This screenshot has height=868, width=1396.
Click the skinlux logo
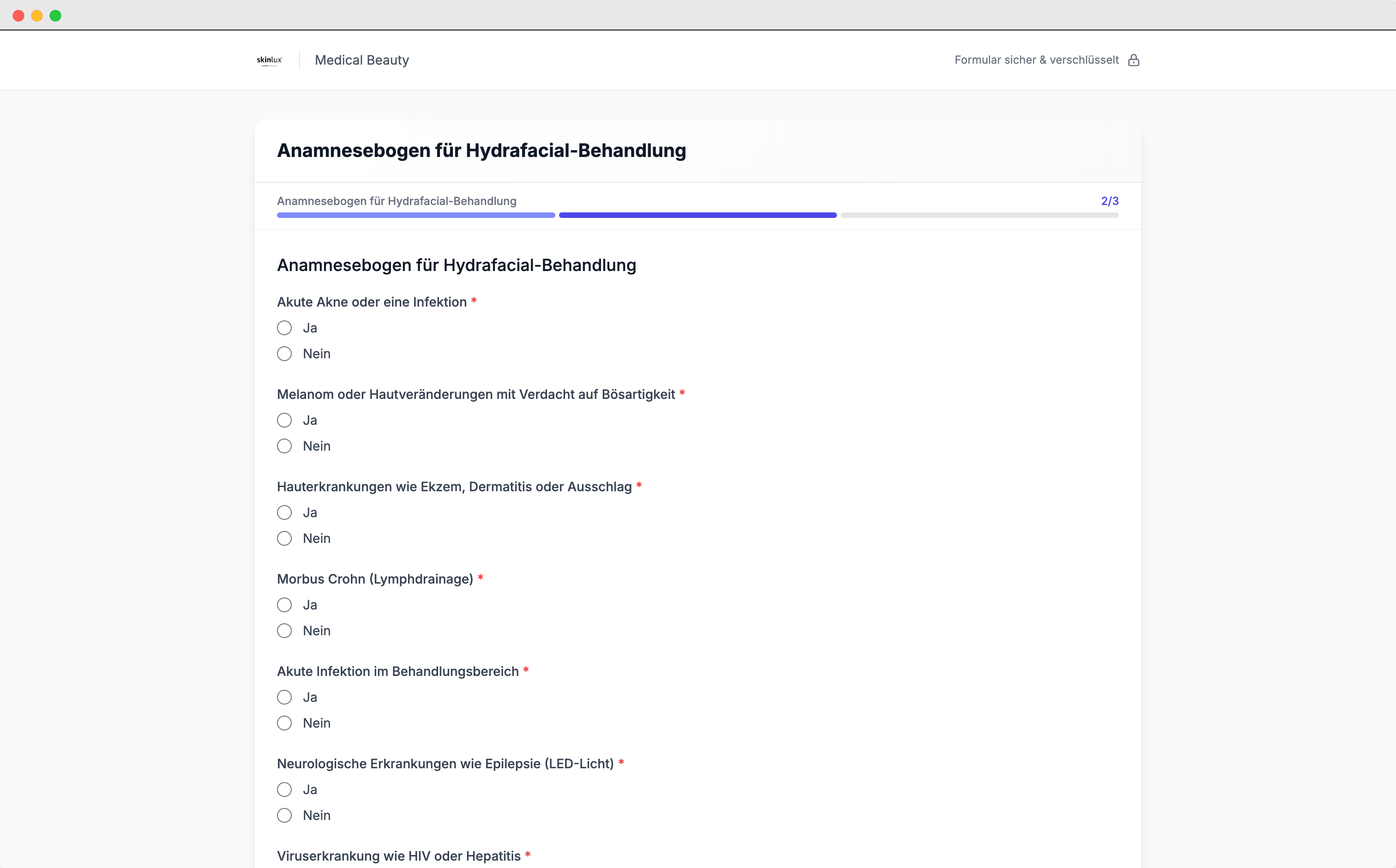coord(269,60)
